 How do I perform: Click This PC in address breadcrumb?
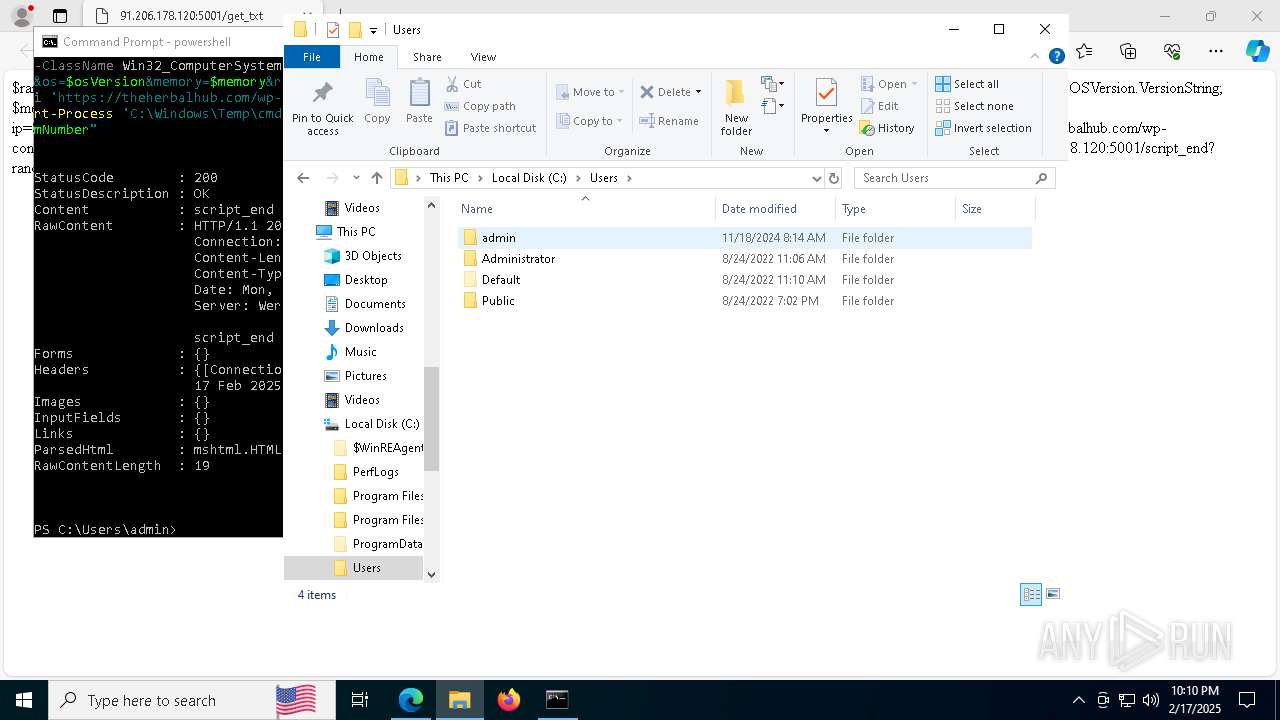(x=449, y=178)
